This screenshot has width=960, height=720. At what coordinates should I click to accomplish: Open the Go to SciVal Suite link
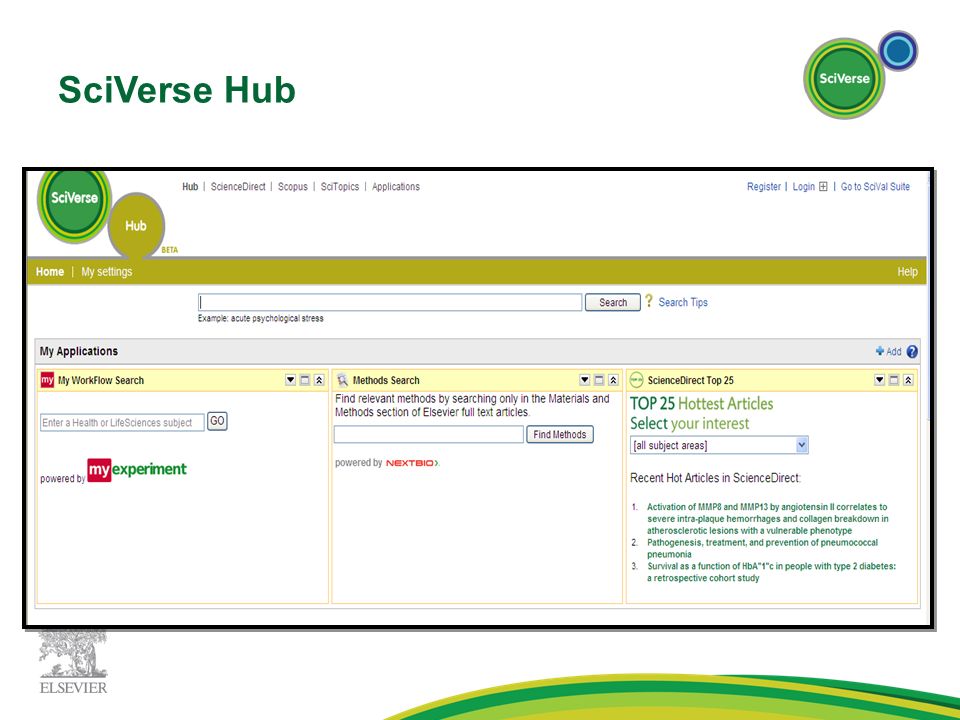875,187
